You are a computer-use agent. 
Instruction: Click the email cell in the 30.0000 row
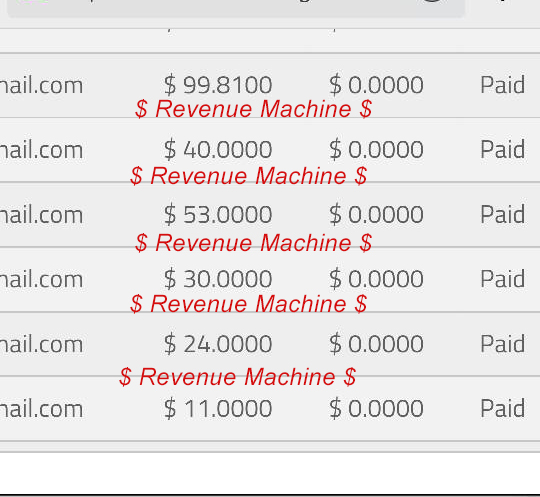coord(41,279)
